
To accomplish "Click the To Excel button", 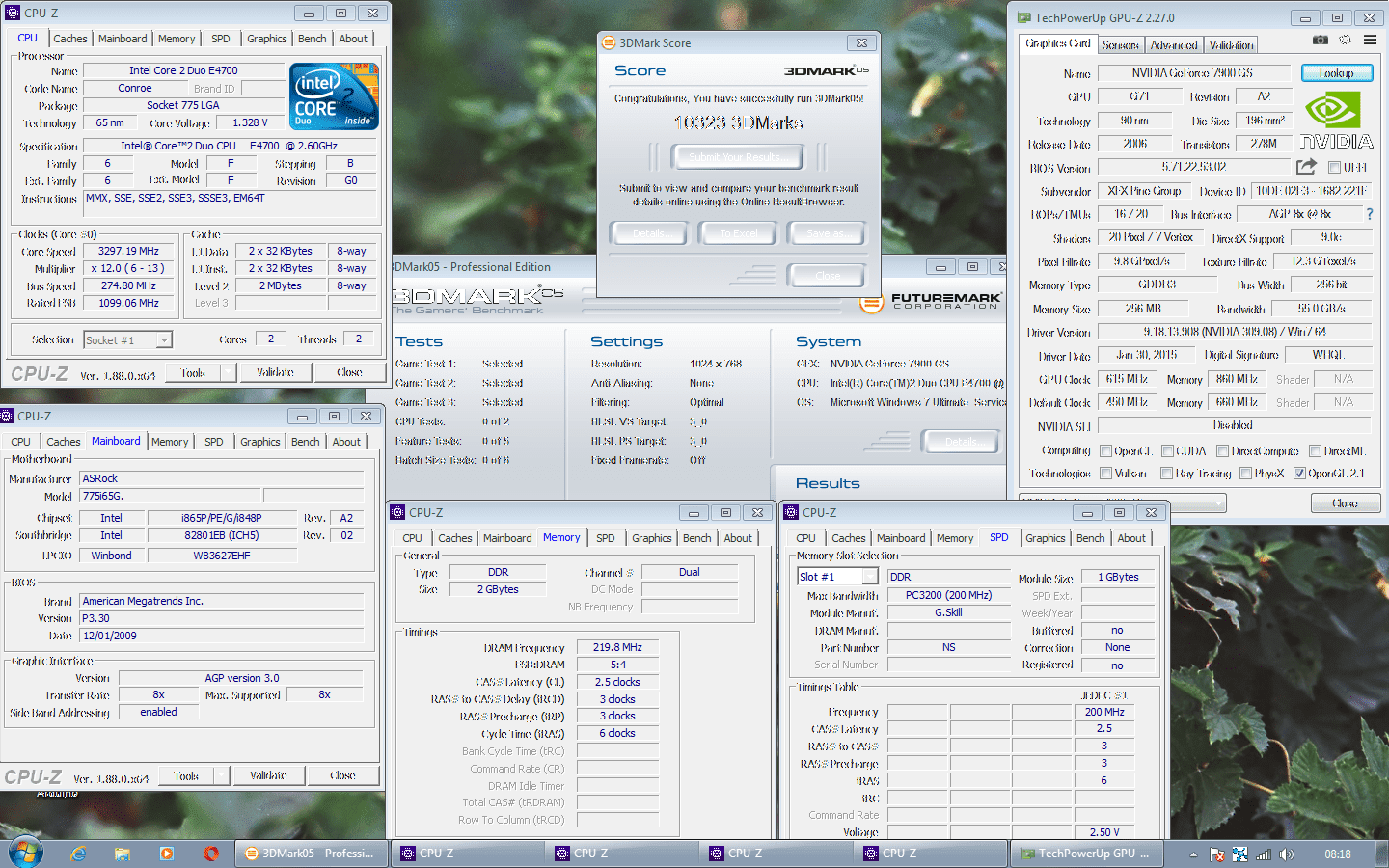I will pyautogui.click(x=739, y=233).
